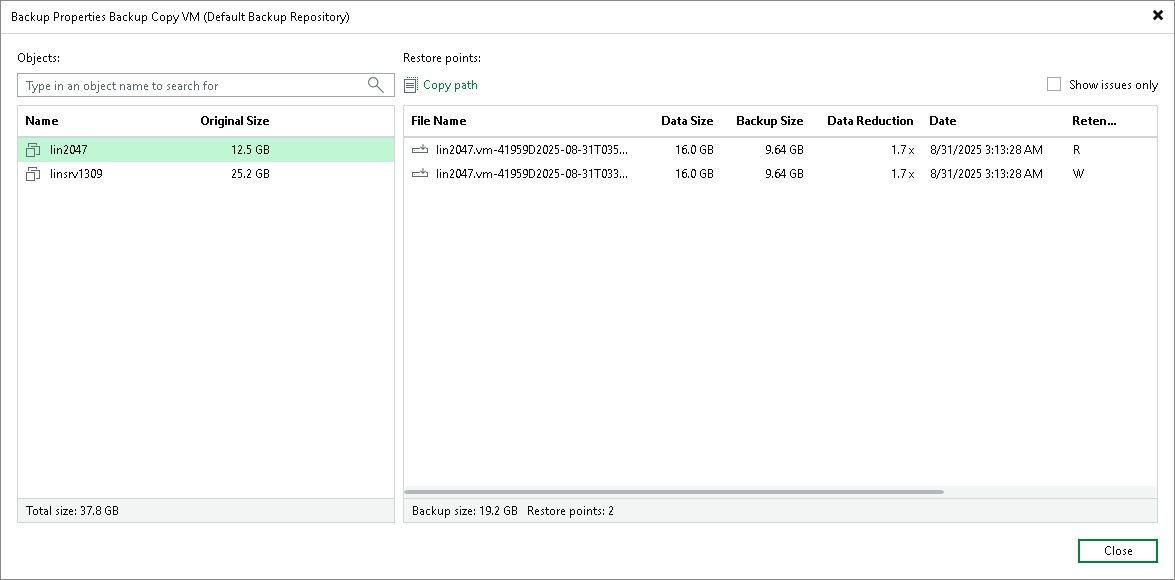Click the Close button

(1118, 551)
